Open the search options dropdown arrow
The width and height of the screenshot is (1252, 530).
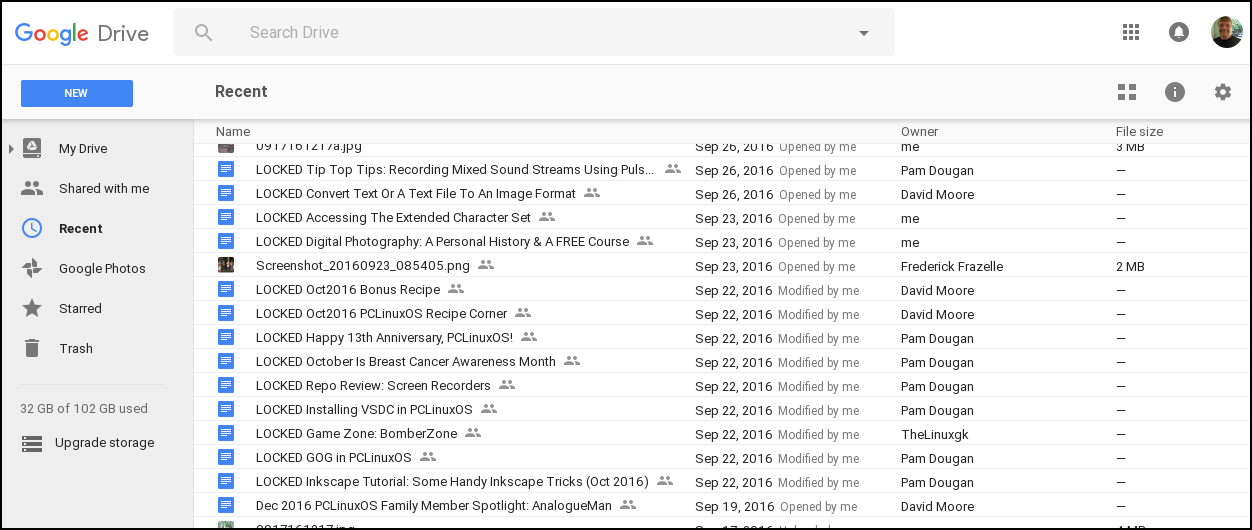point(864,33)
